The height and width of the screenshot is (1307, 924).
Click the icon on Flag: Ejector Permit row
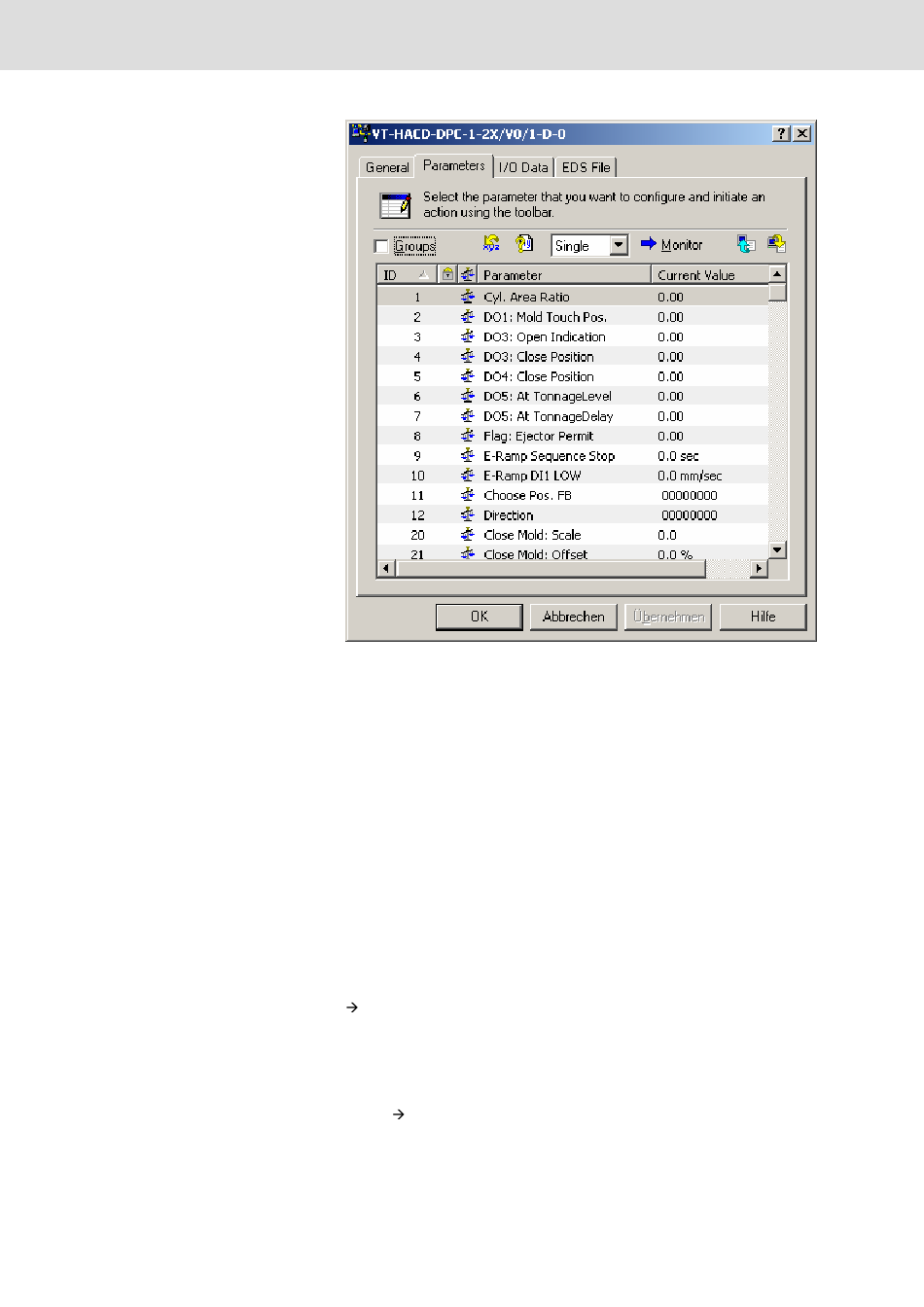tap(468, 436)
